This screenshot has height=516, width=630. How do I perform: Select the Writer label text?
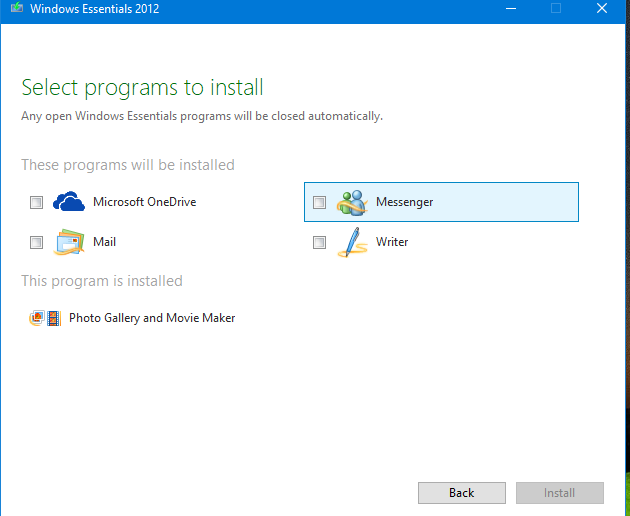[392, 242]
